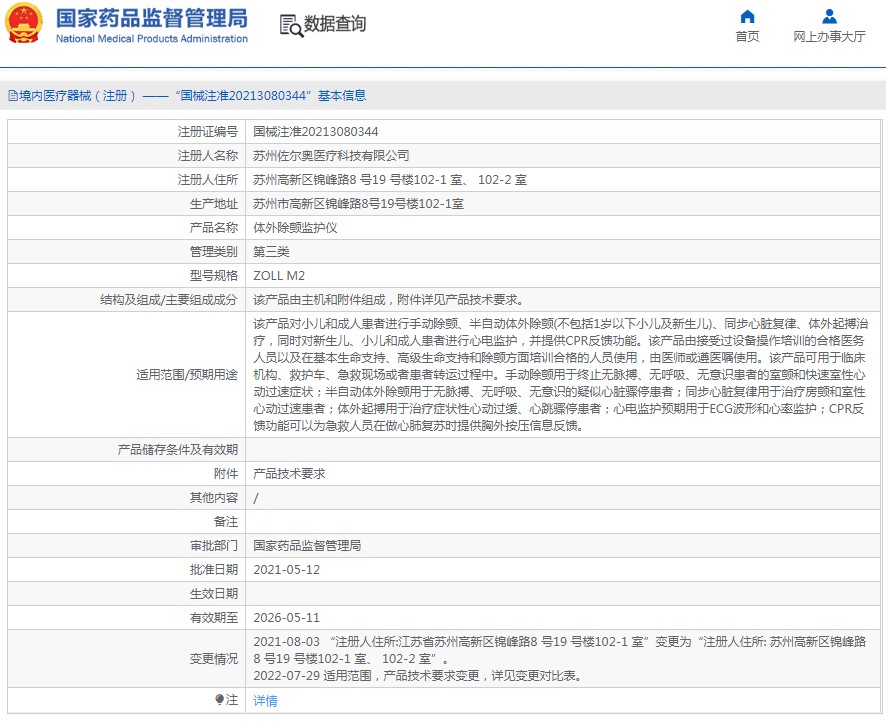Click the 变更情况 row label
Viewport: 886px width, 721px height.
[214, 659]
